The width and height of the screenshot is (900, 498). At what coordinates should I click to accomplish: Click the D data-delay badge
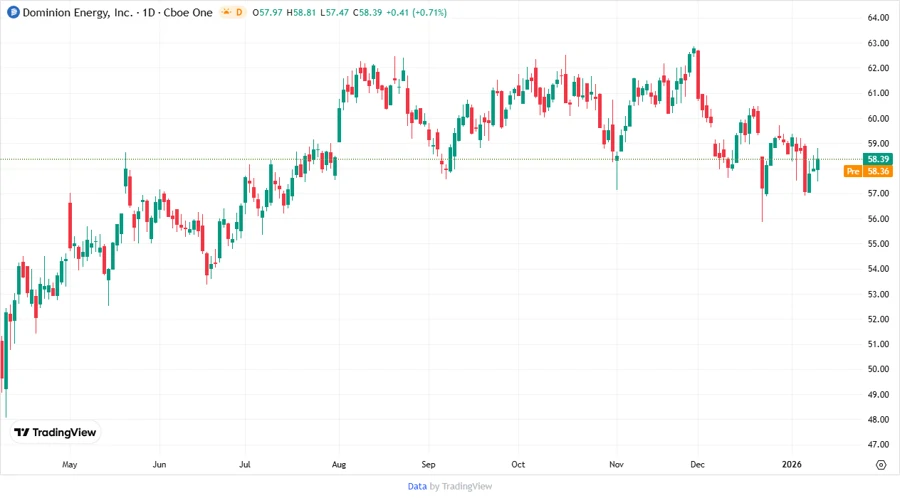(239, 12)
